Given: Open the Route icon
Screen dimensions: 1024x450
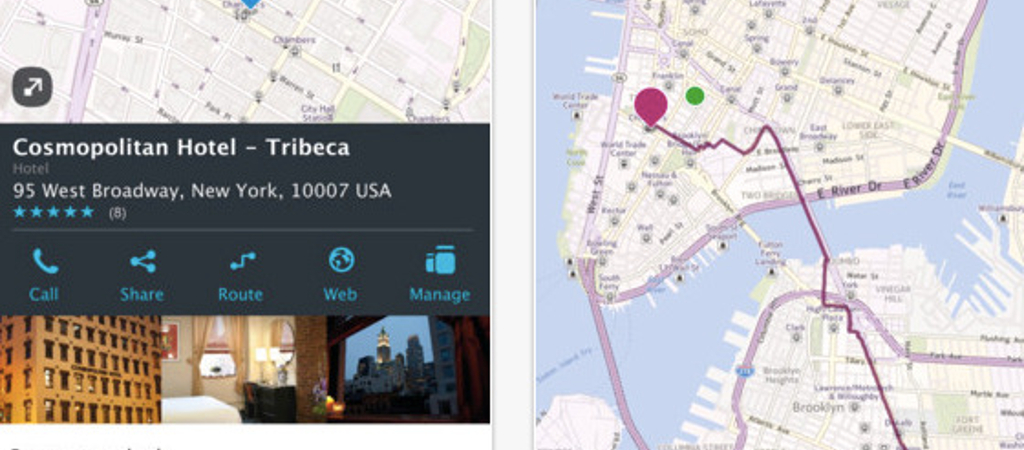Looking at the screenshot, I should [x=242, y=261].
